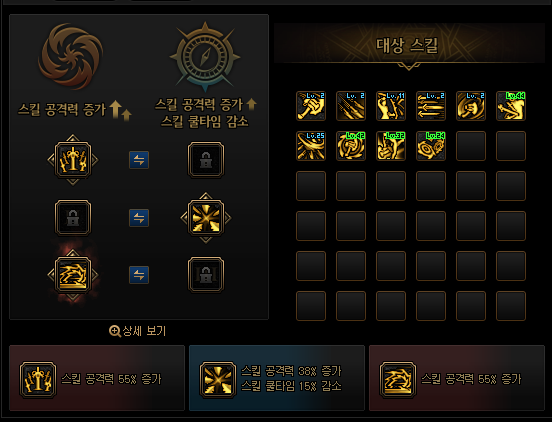Image resolution: width=552 pixels, height=422 pixels.
Task: Click the locked slot in the second row
Action: (73, 218)
